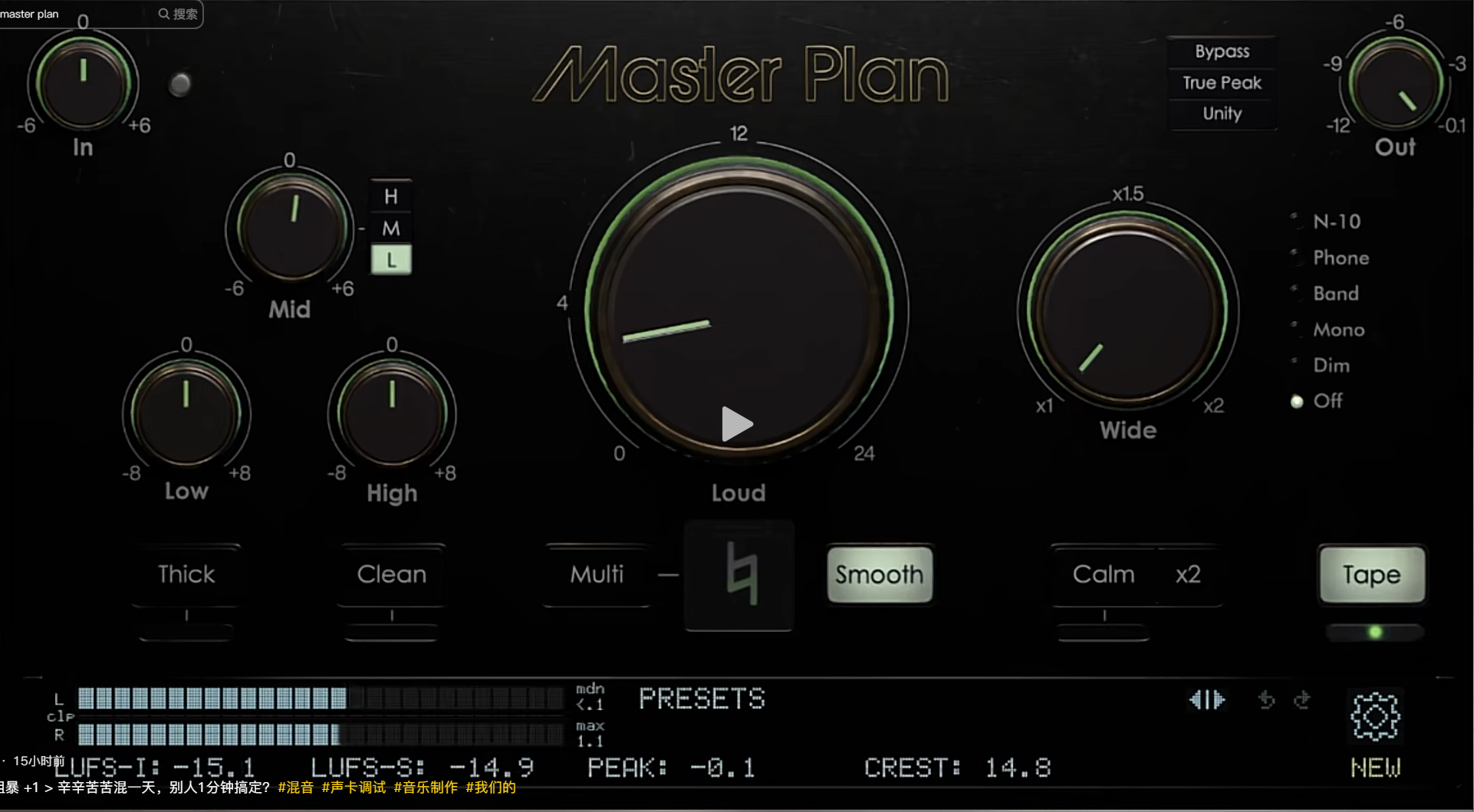1474x812 pixels.
Task: Click the Tape amount slider with green dot
Action: [1375, 633]
